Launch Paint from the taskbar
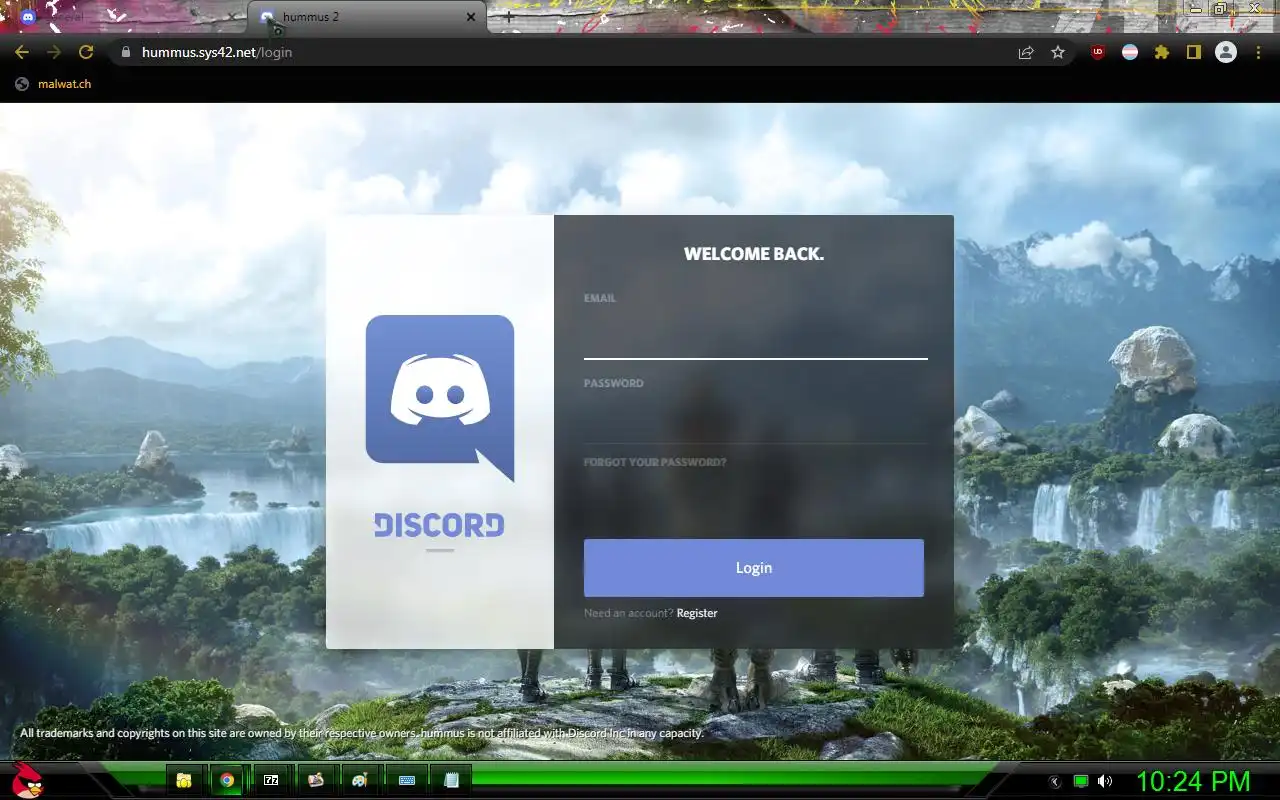Viewport: 1280px width, 800px height. (360, 780)
